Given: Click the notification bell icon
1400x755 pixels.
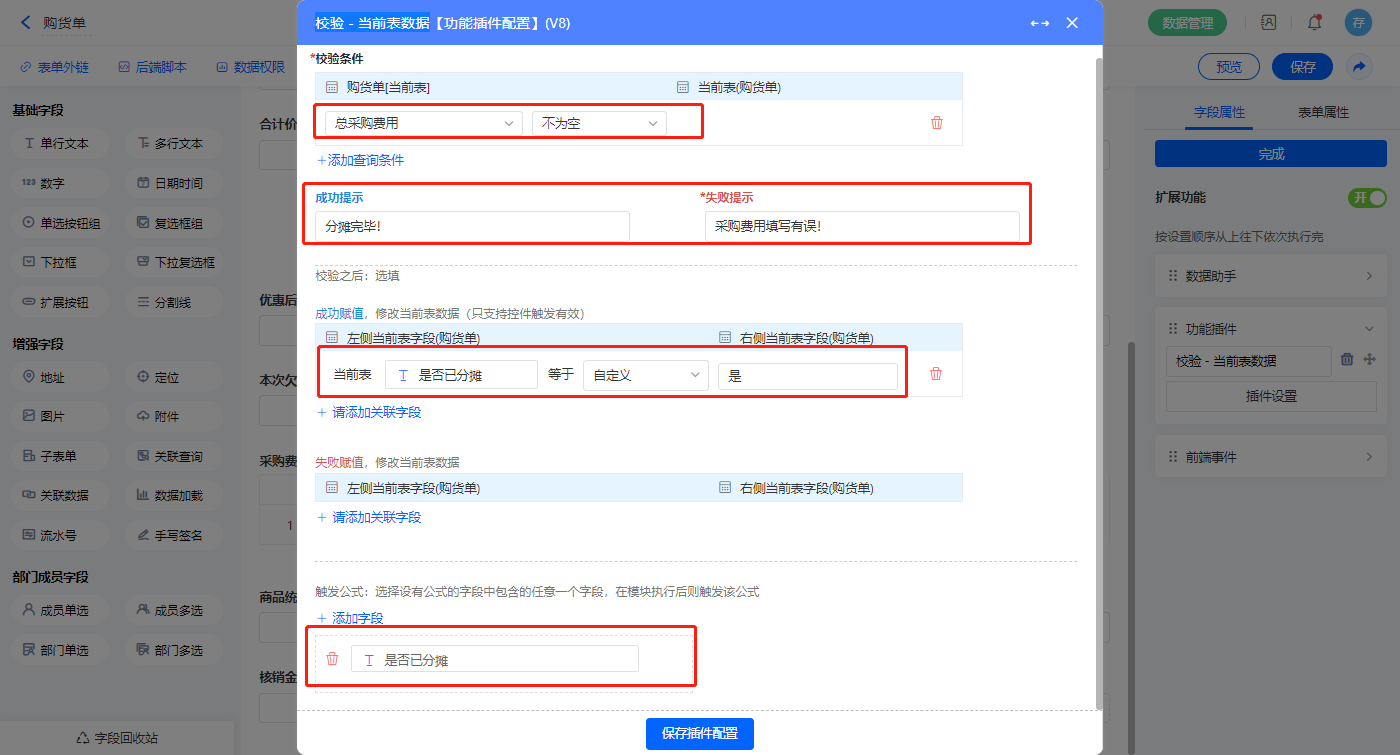Looking at the screenshot, I should pos(1314,22).
